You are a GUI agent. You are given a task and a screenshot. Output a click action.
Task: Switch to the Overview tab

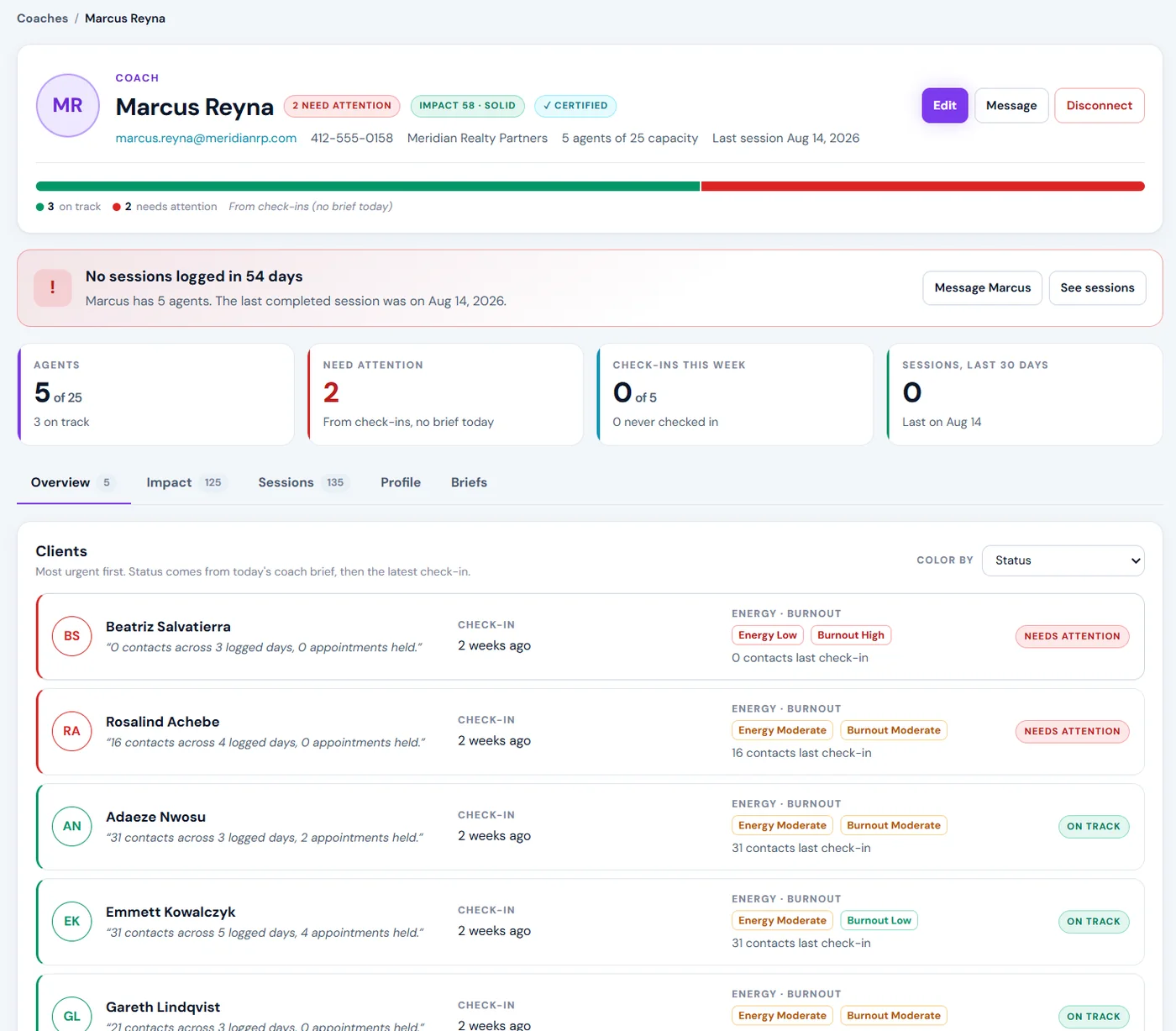pos(73,482)
